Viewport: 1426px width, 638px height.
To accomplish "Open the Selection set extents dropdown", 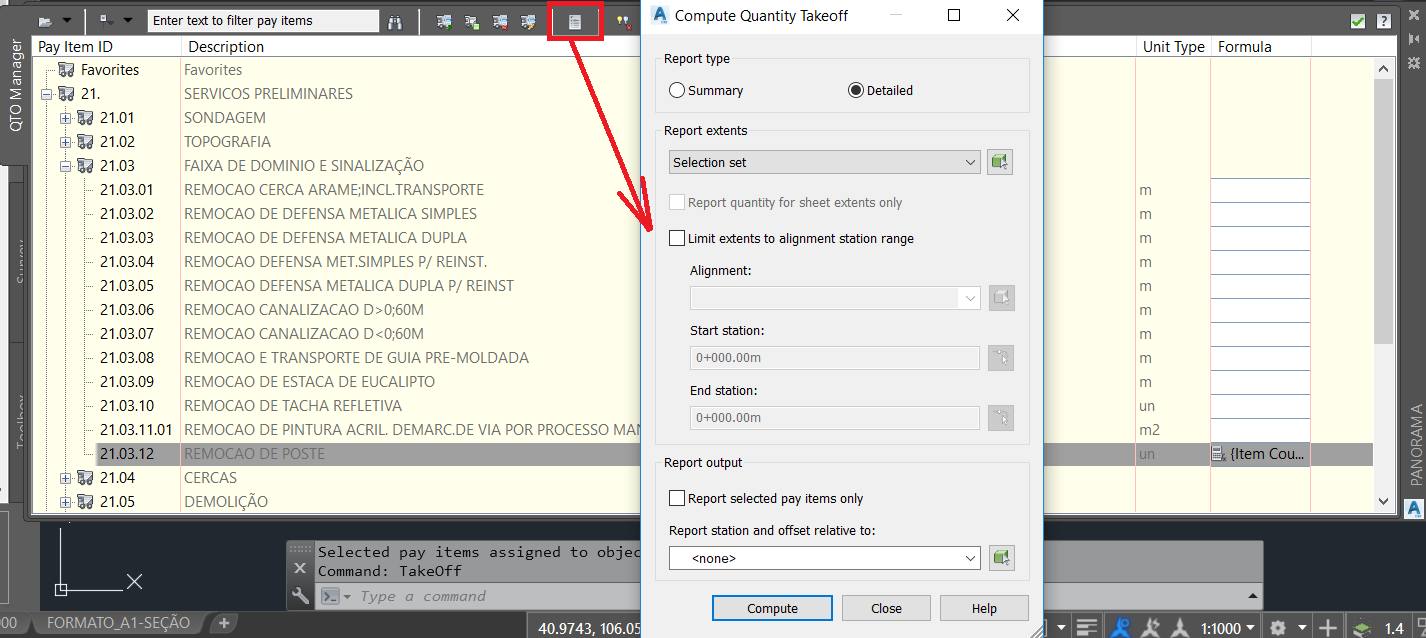I will click(x=824, y=162).
